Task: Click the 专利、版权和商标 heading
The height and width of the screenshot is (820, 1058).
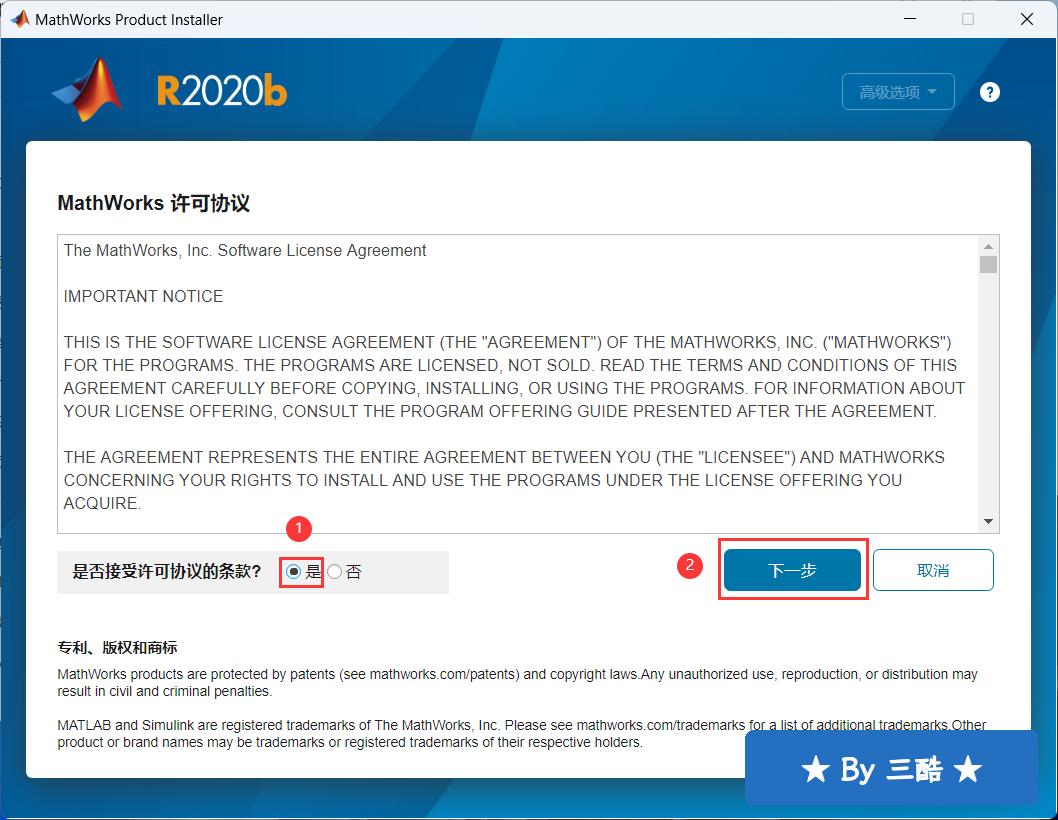Action: pyautogui.click(x=117, y=648)
